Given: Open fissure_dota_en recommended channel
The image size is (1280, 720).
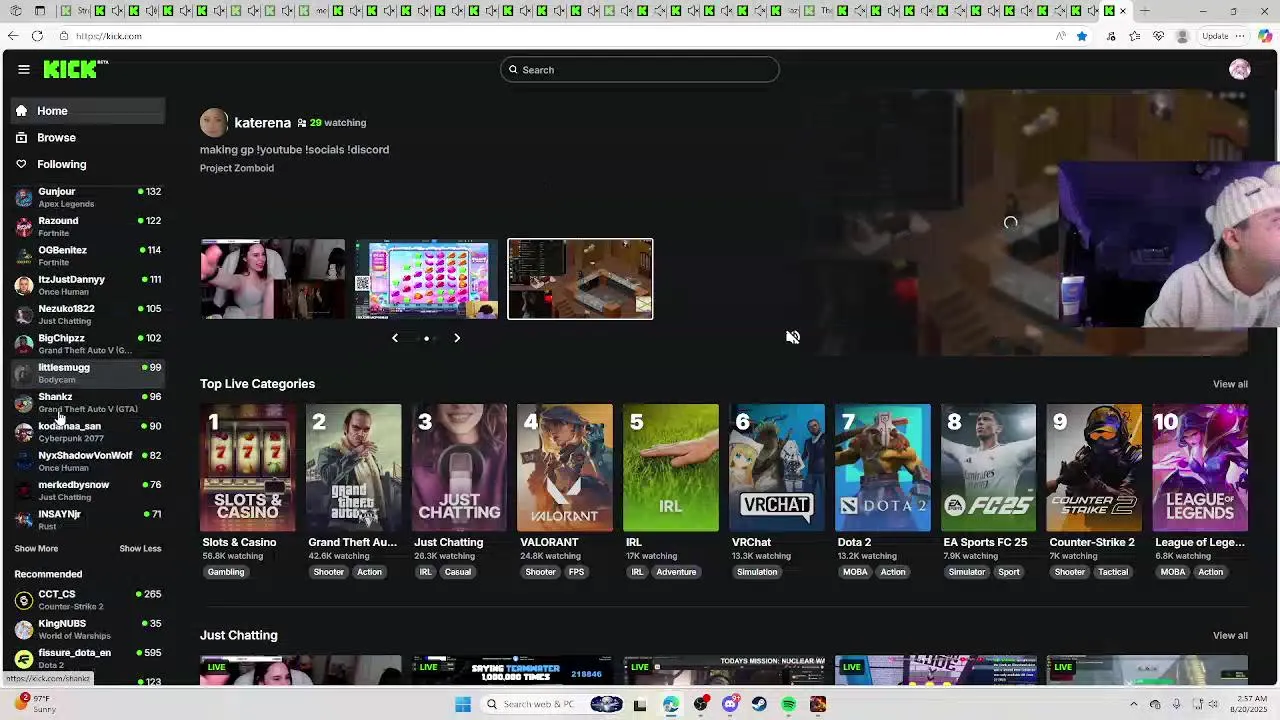Looking at the screenshot, I should 88,658.
